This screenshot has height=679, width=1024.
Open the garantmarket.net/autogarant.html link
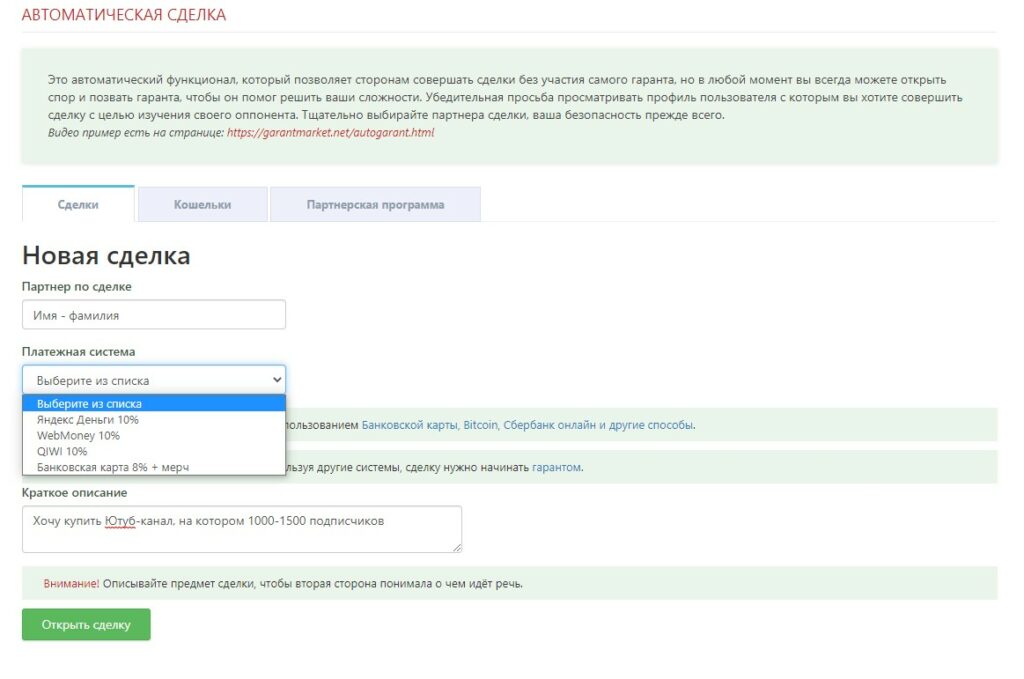(330, 132)
